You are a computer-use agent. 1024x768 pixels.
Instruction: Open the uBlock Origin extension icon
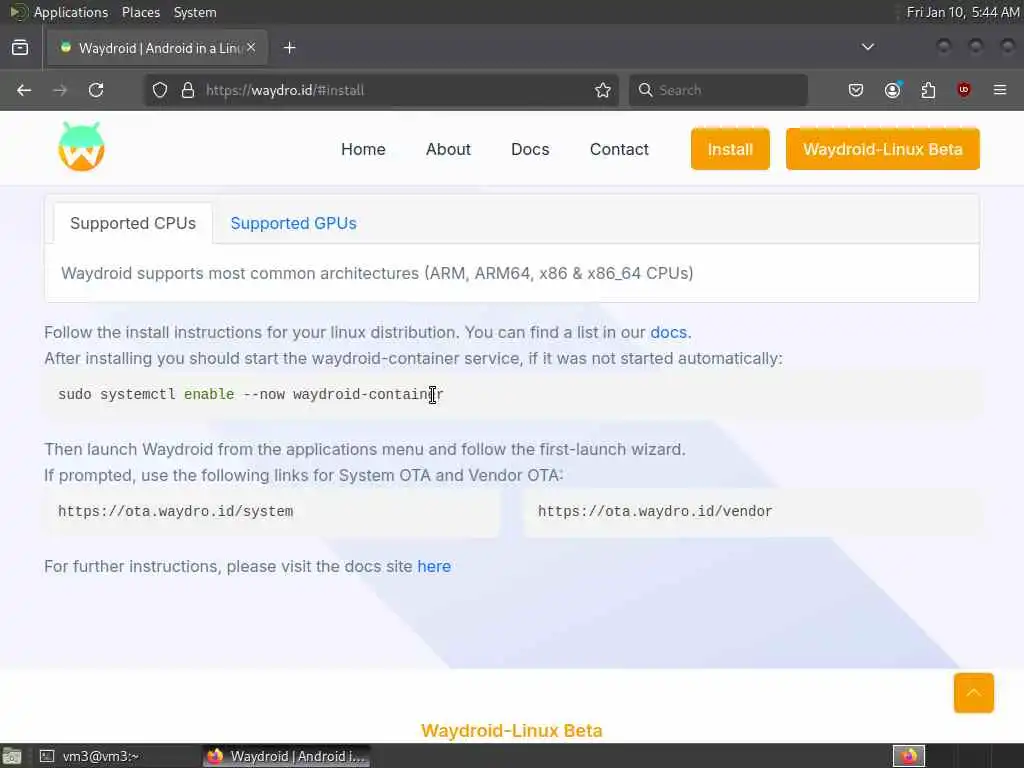pos(964,90)
